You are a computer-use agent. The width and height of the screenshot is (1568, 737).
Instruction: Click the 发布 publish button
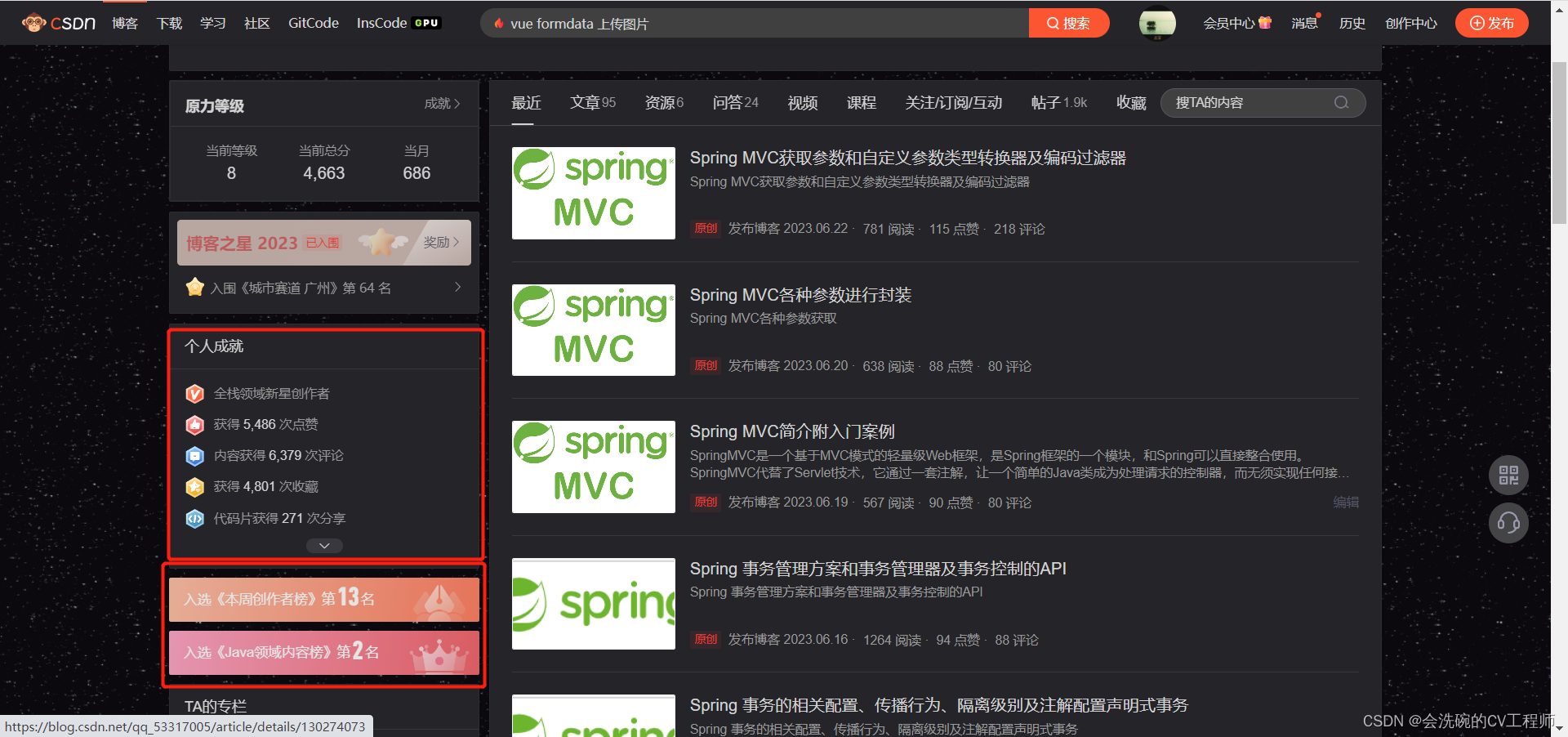pyautogui.click(x=1492, y=23)
